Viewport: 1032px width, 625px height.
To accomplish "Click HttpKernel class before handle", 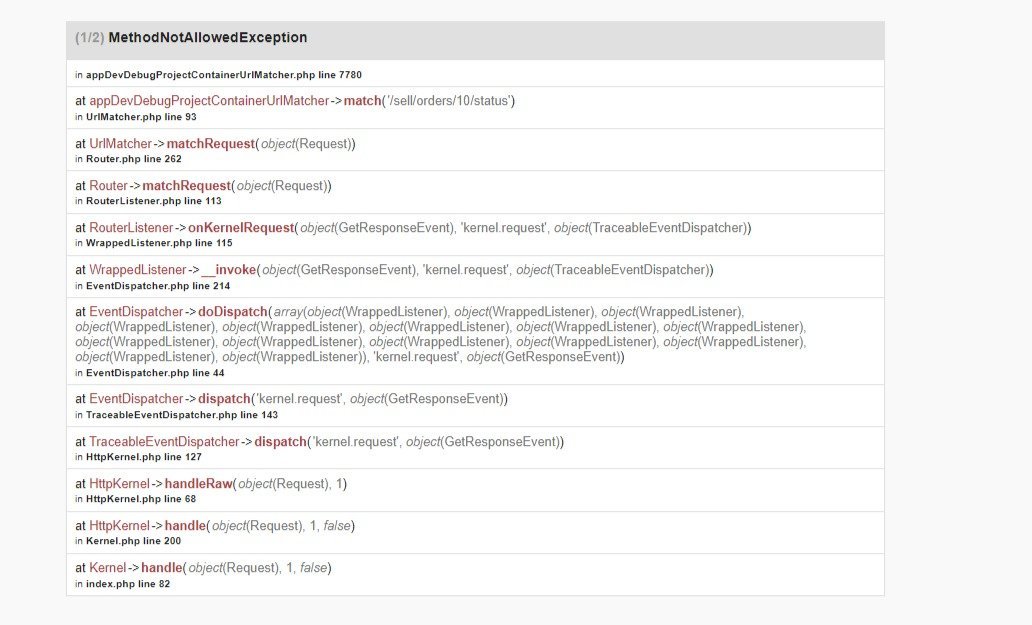I will [119, 526].
